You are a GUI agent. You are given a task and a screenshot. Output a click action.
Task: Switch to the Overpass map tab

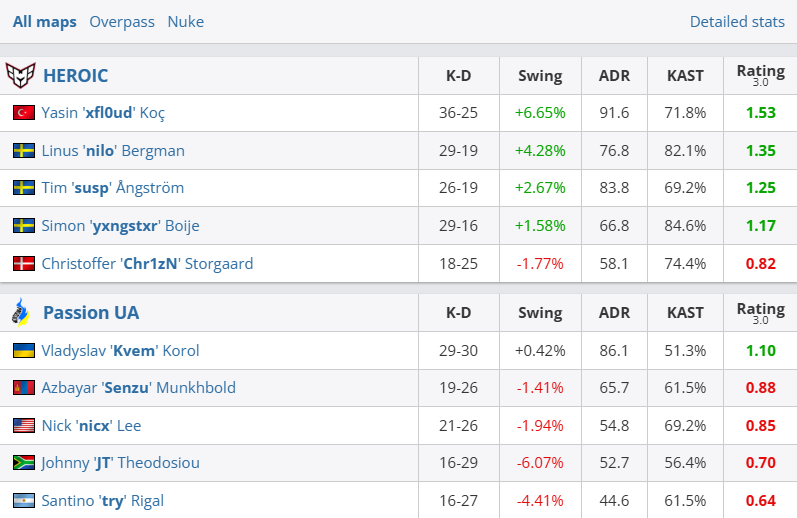point(122,21)
